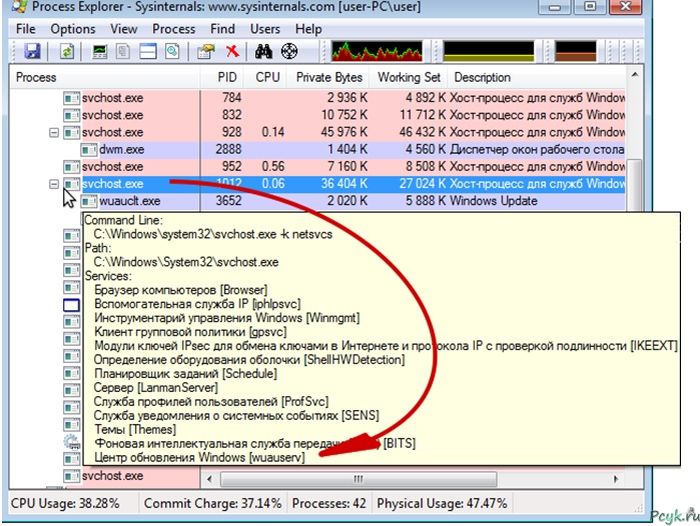Screen dimensions: 700x526
Task: Click horizontal scrollbar left arrow
Action: (209, 479)
